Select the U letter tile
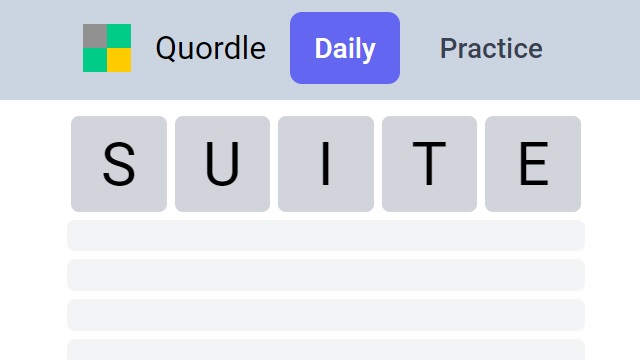This screenshot has width=640, height=360. point(222,164)
